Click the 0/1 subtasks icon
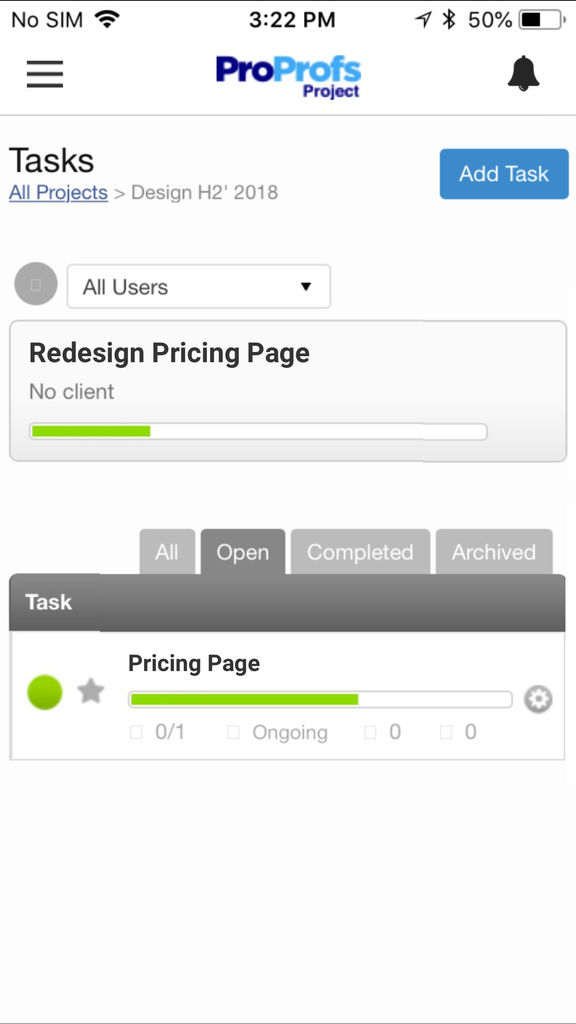 click(x=136, y=732)
